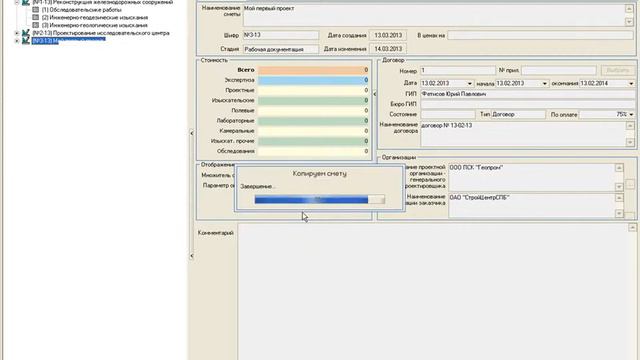This screenshot has width=640, height=360.
Task: Click the orange Всего cost field
Action: [x=313, y=70]
